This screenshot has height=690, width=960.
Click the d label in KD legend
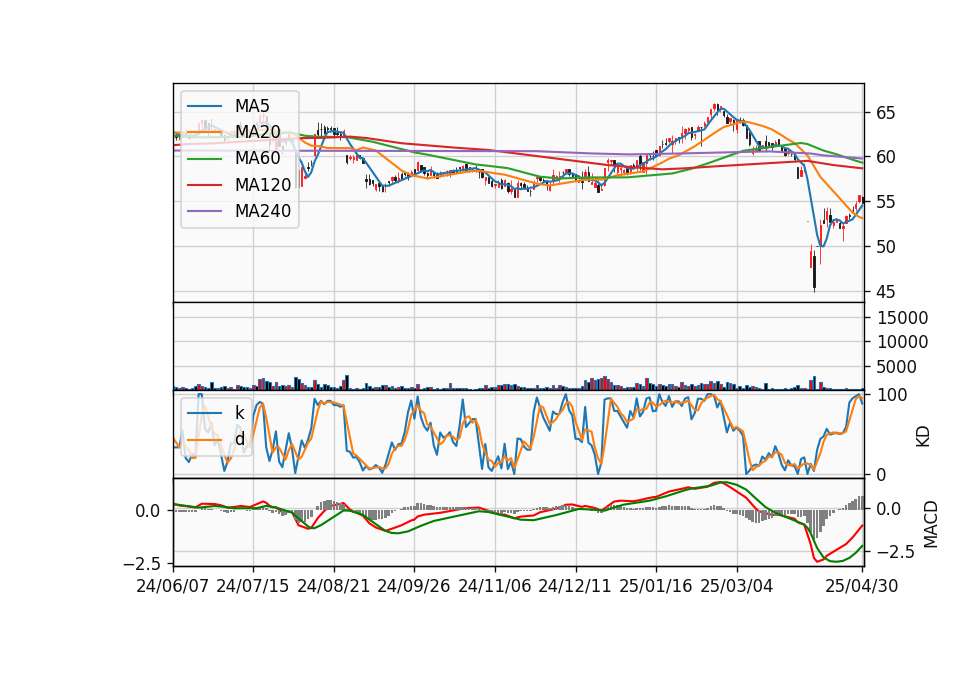(x=239, y=439)
